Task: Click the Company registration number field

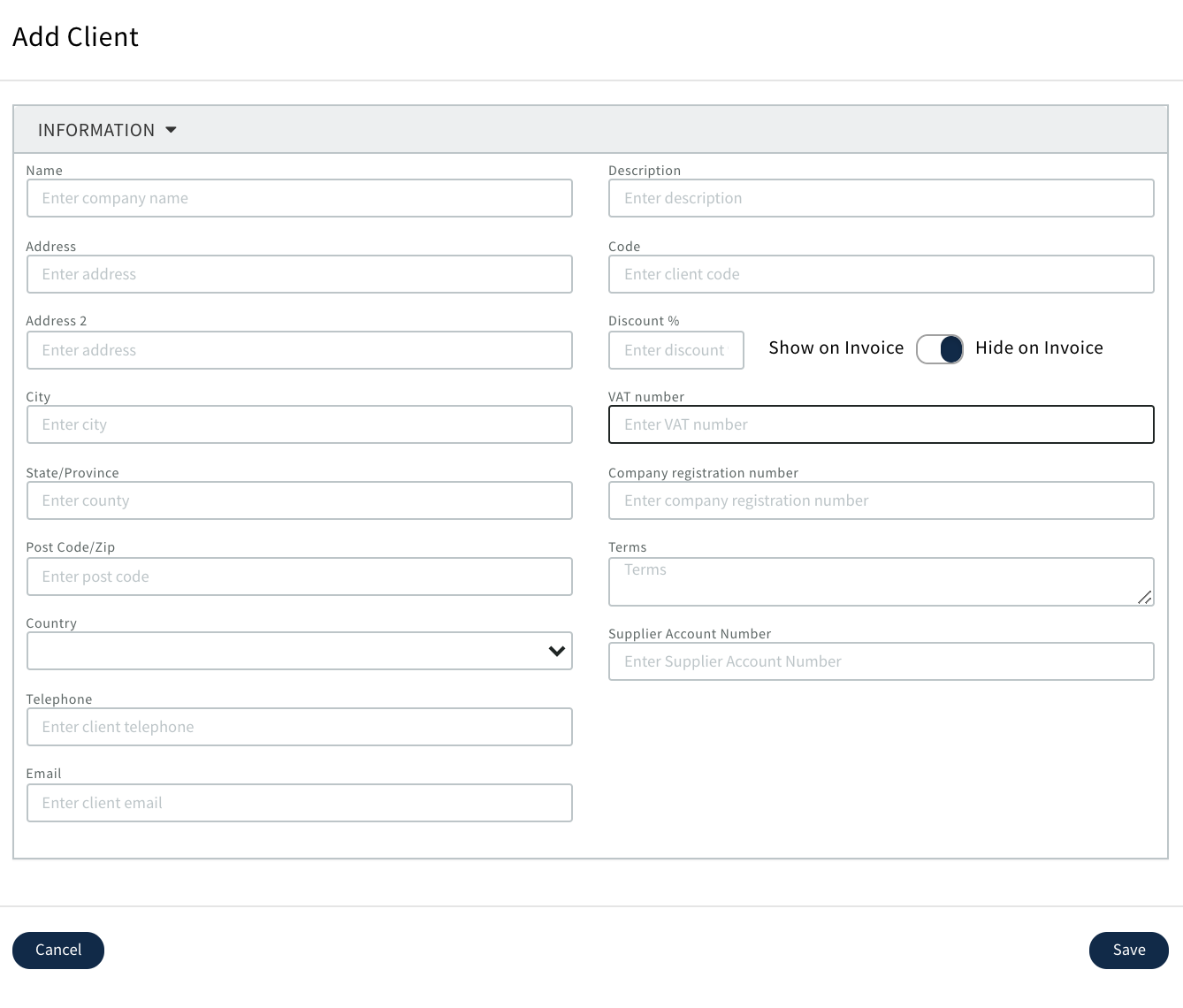Action: (881, 500)
